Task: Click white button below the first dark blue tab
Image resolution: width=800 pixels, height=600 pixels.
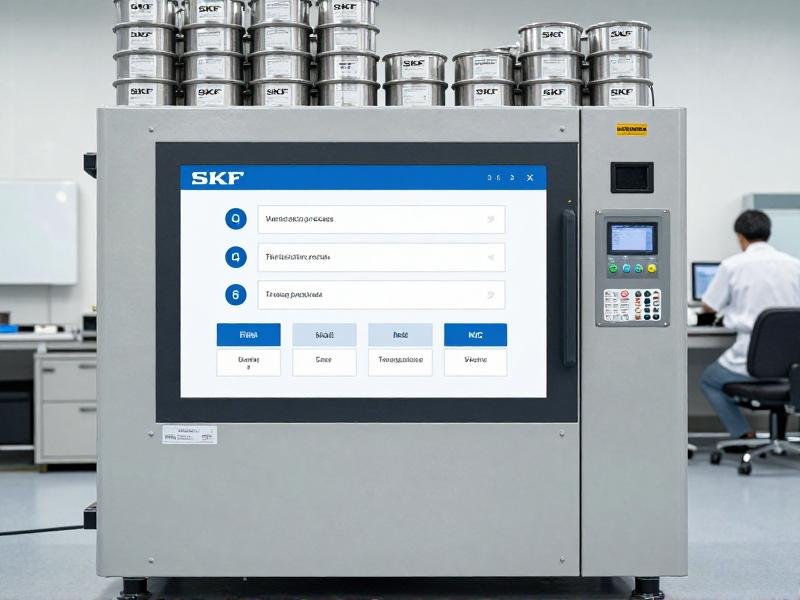Action: click(248, 362)
